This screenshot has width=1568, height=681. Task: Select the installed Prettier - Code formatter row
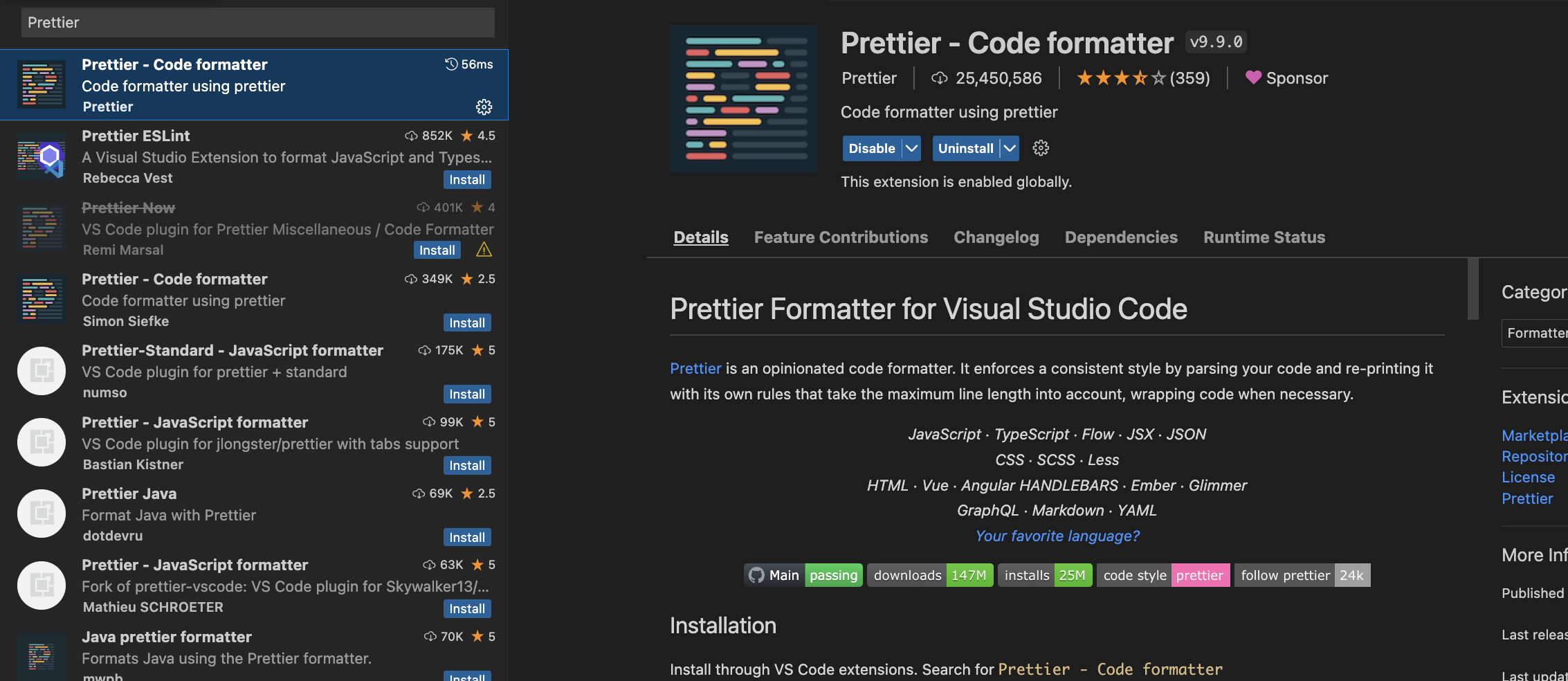tap(254, 84)
